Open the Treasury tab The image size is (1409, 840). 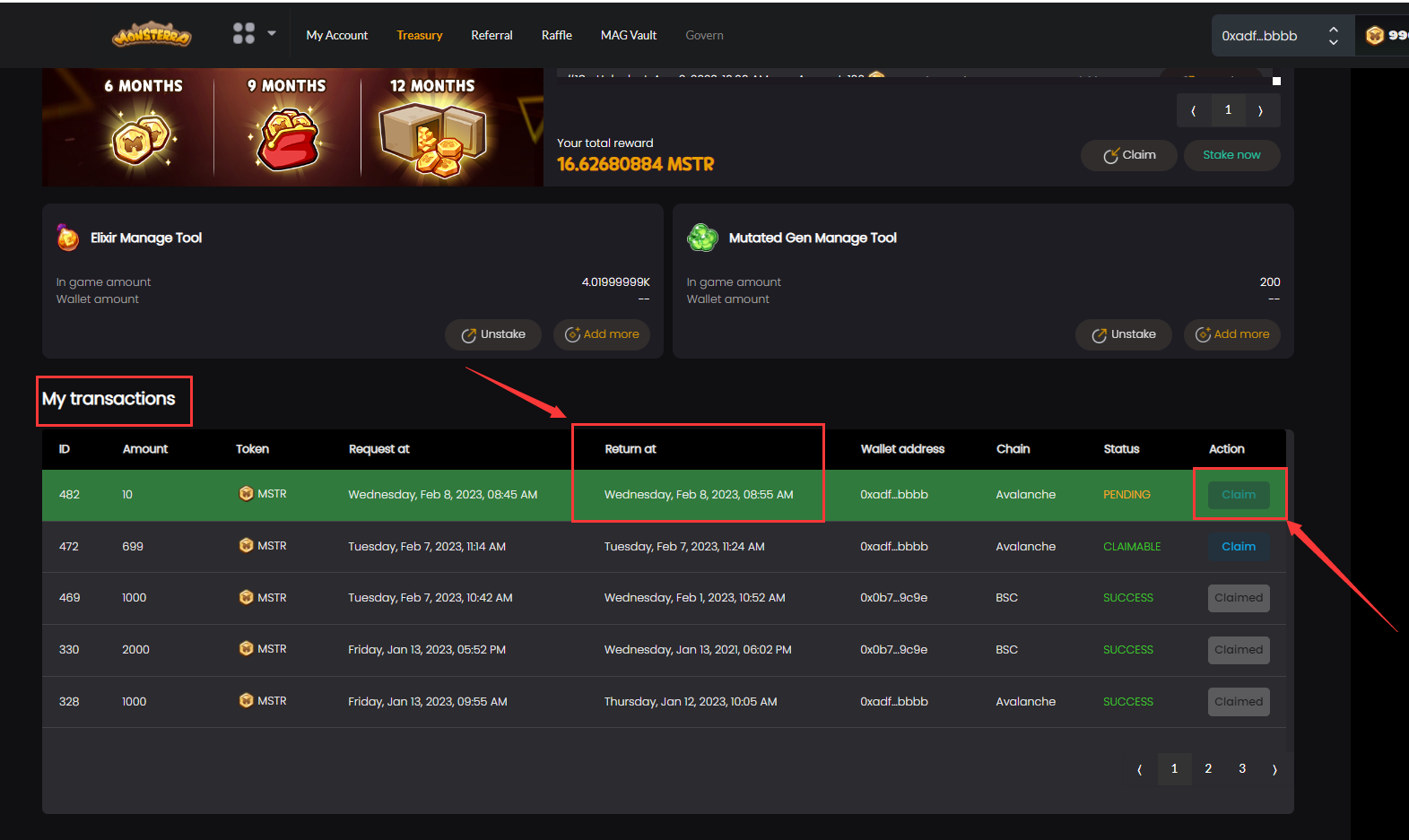419,35
